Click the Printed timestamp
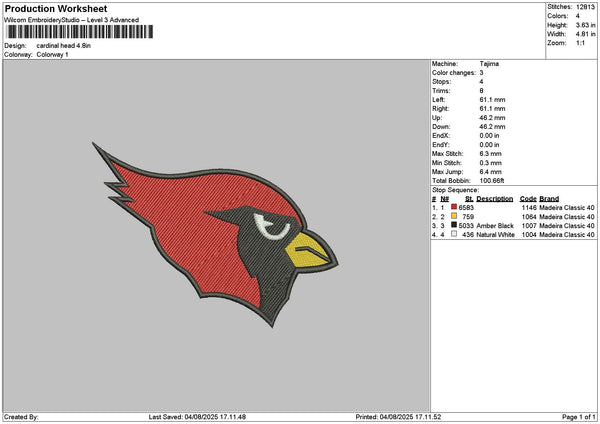Screen dimensions: 600x424 pos(398,417)
